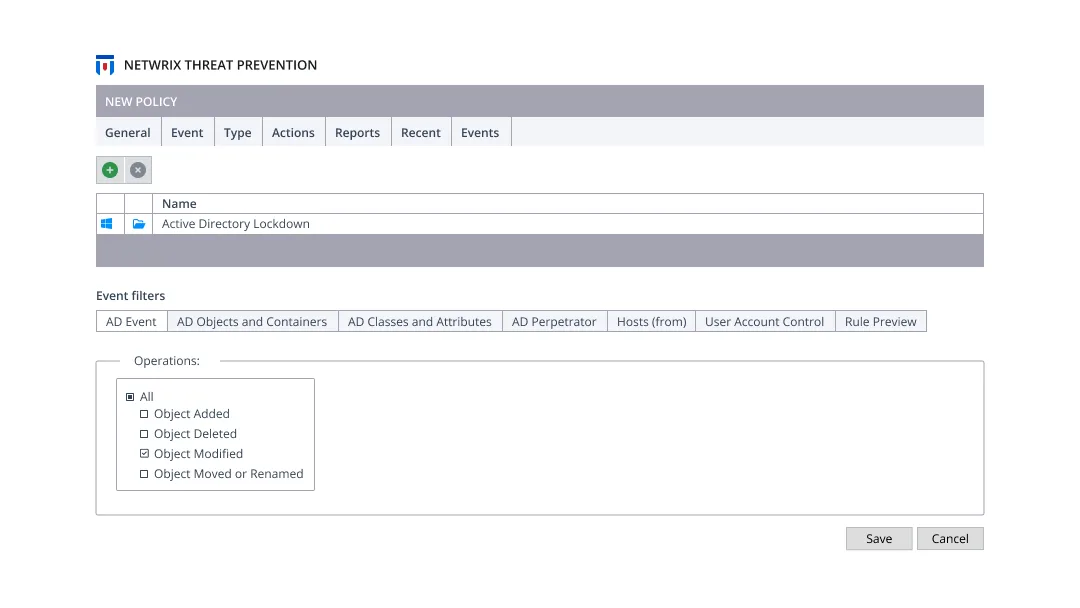Open the General tab
Viewport: 1080px width, 608px height.
(128, 132)
